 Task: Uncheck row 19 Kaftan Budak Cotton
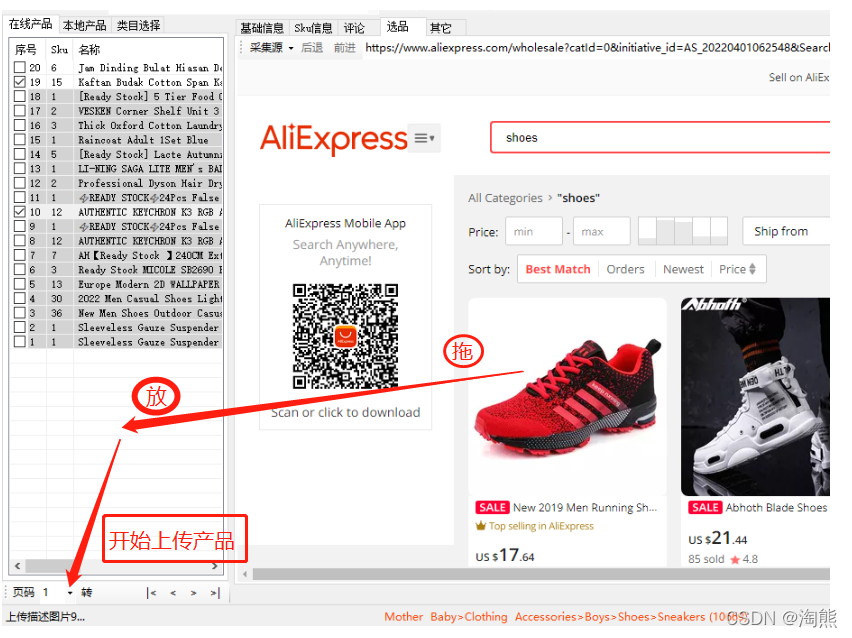[20, 82]
